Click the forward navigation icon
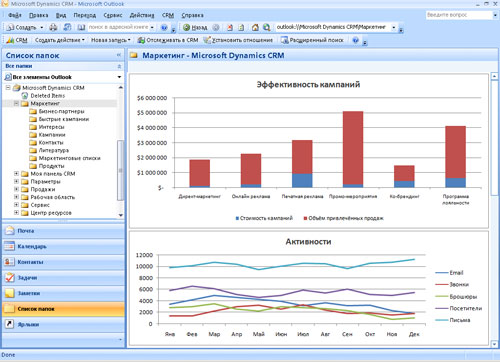 click(x=216, y=27)
